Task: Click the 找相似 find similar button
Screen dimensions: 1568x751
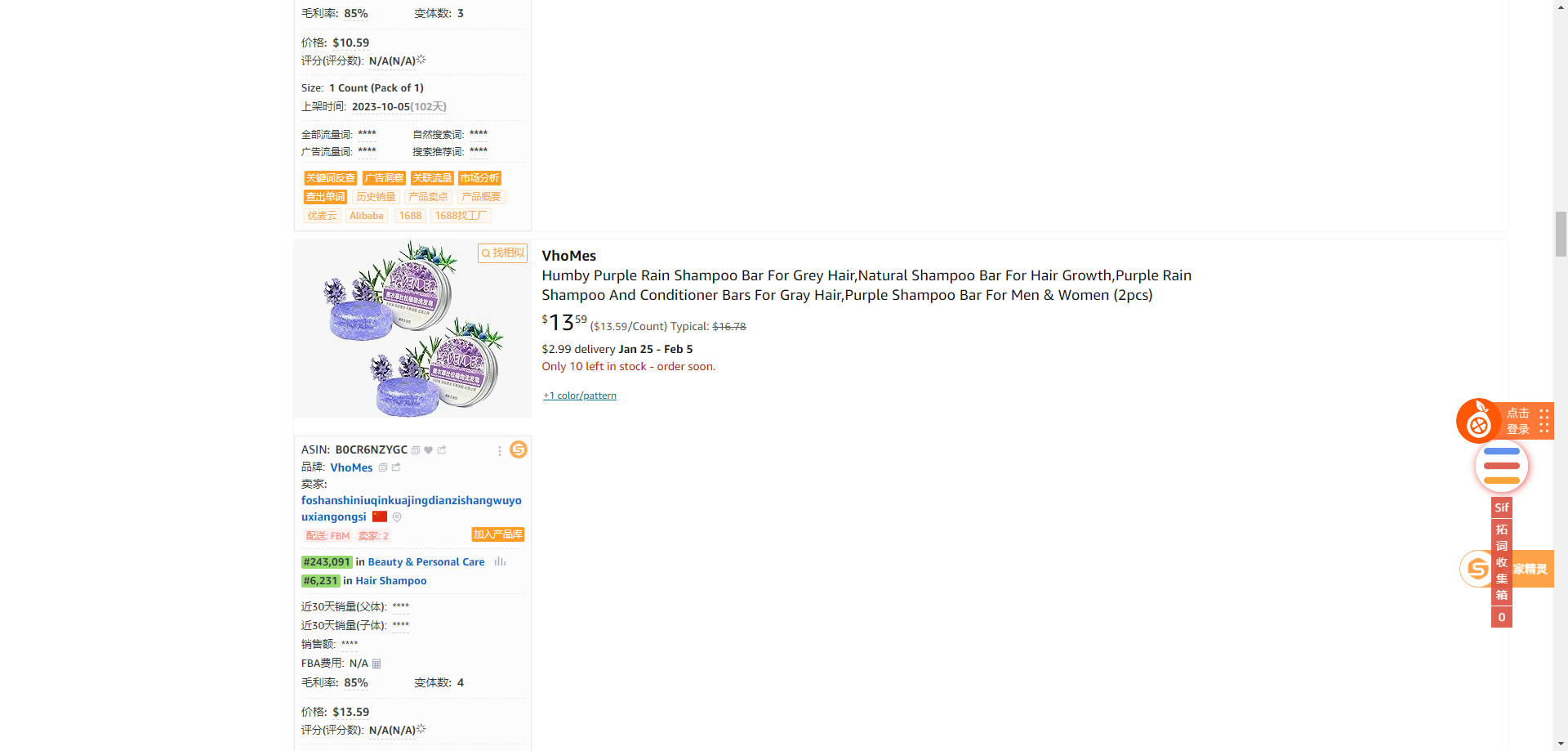Action: [502, 253]
